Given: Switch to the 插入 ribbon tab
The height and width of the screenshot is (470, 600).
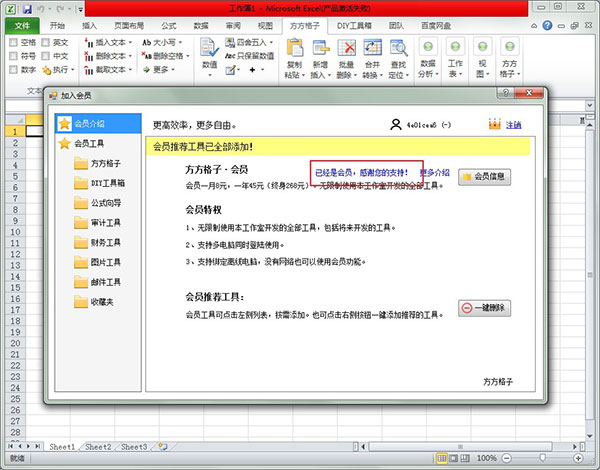Looking at the screenshot, I should [x=89, y=26].
